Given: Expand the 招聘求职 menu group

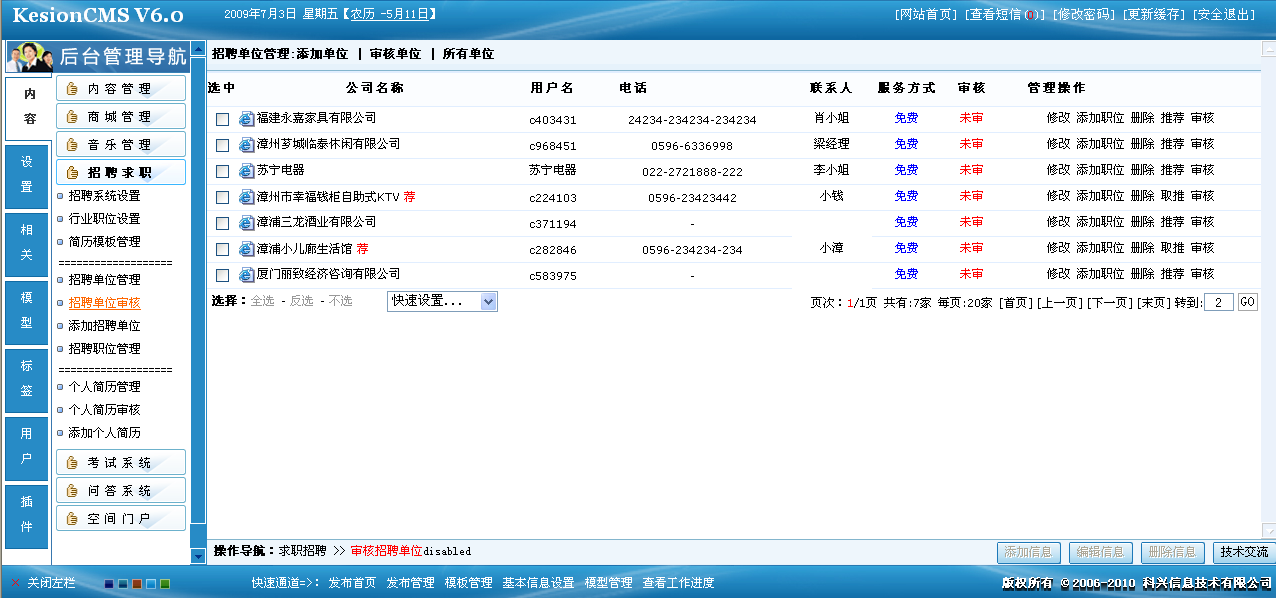Looking at the screenshot, I should click(x=120, y=171).
